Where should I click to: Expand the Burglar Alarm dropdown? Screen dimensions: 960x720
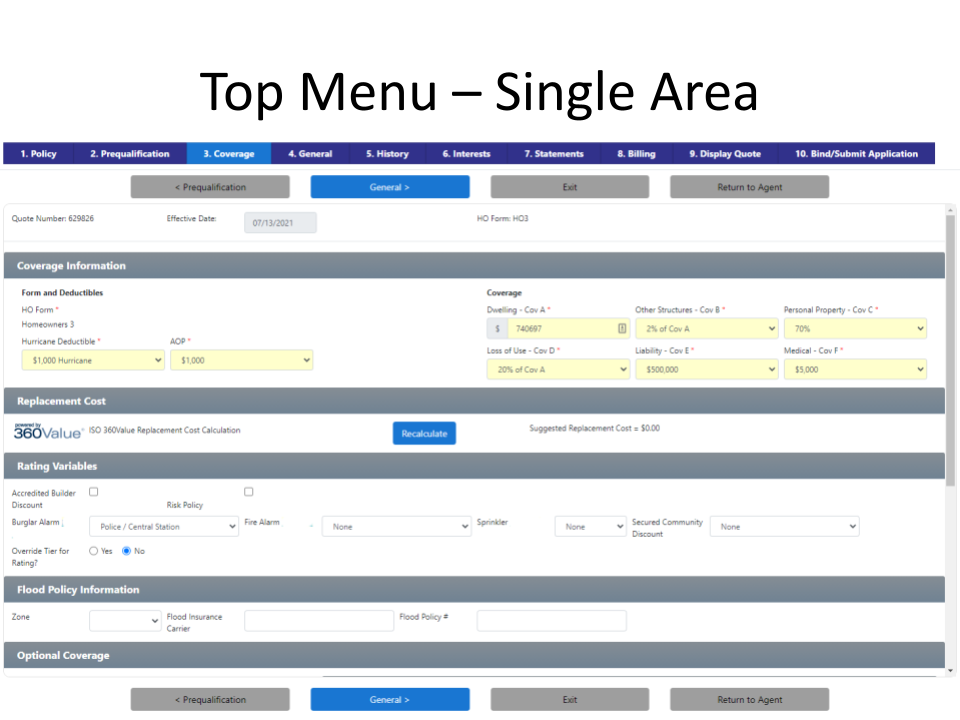coord(164,527)
